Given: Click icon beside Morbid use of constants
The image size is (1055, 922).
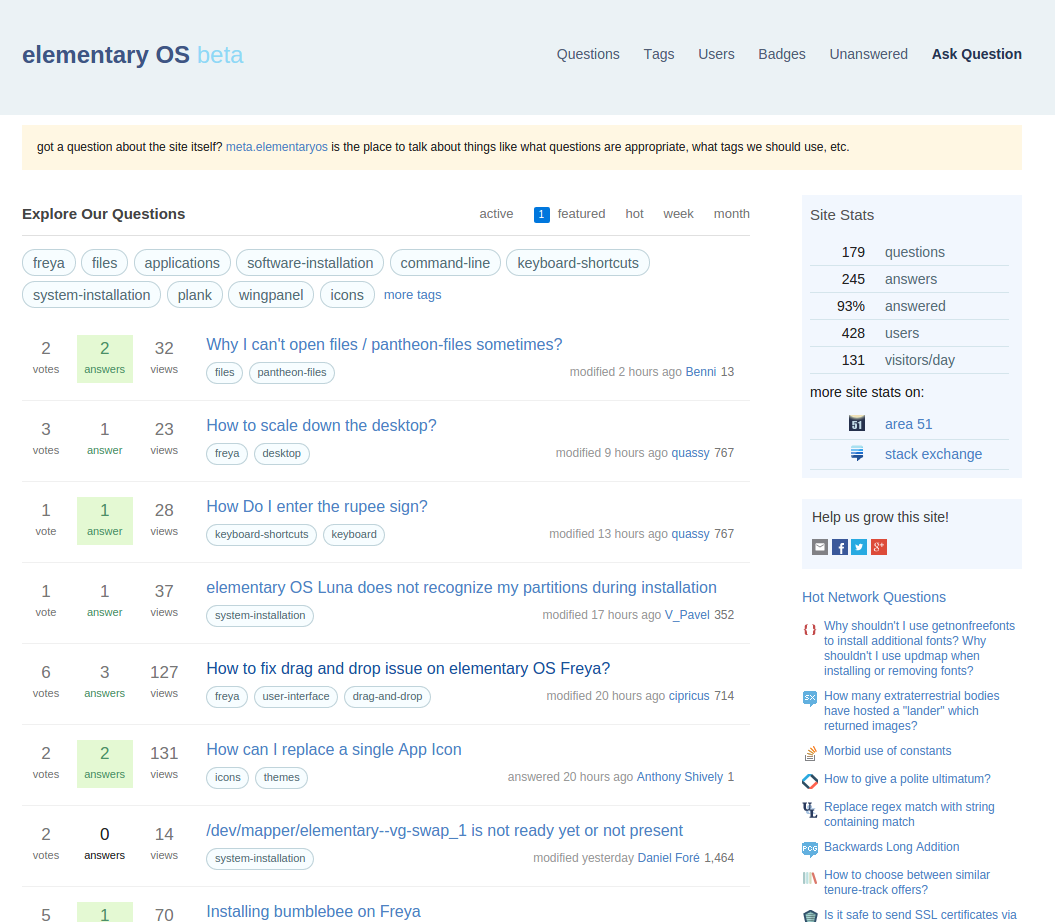Looking at the screenshot, I should coord(810,754).
